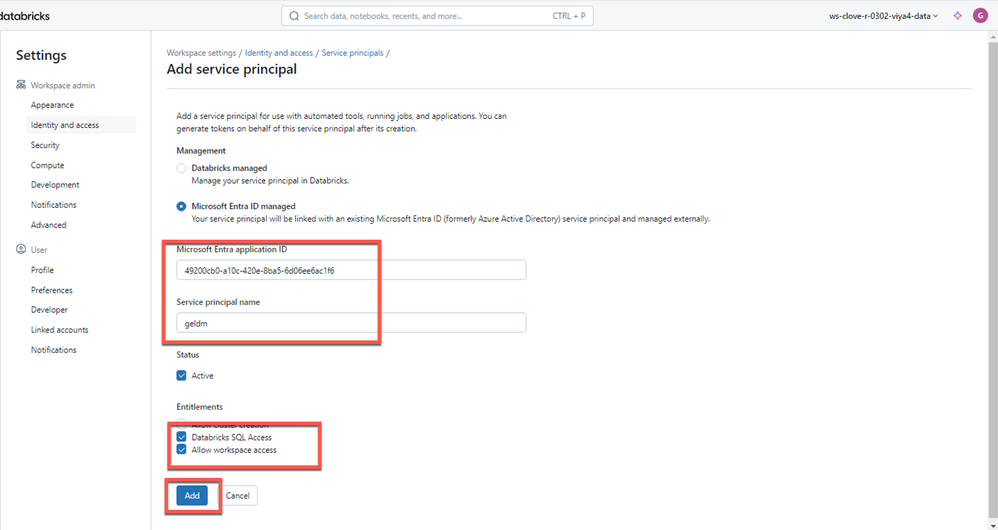
Task: Cancel adding the service principal
Action: pos(238,496)
